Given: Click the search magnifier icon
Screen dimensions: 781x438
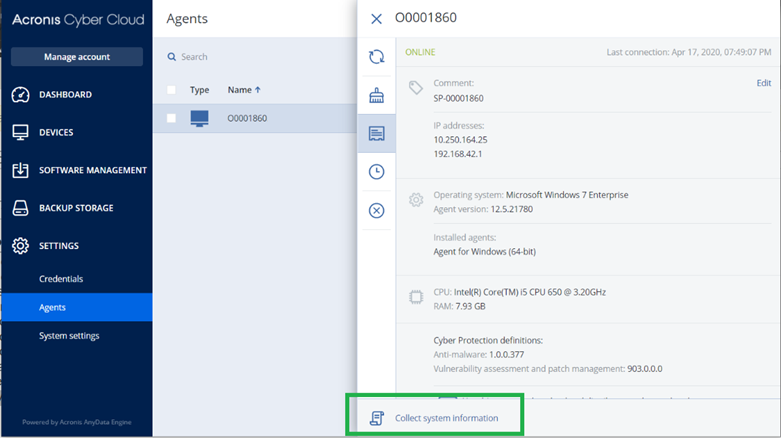Looking at the screenshot, I should [172, 57].
